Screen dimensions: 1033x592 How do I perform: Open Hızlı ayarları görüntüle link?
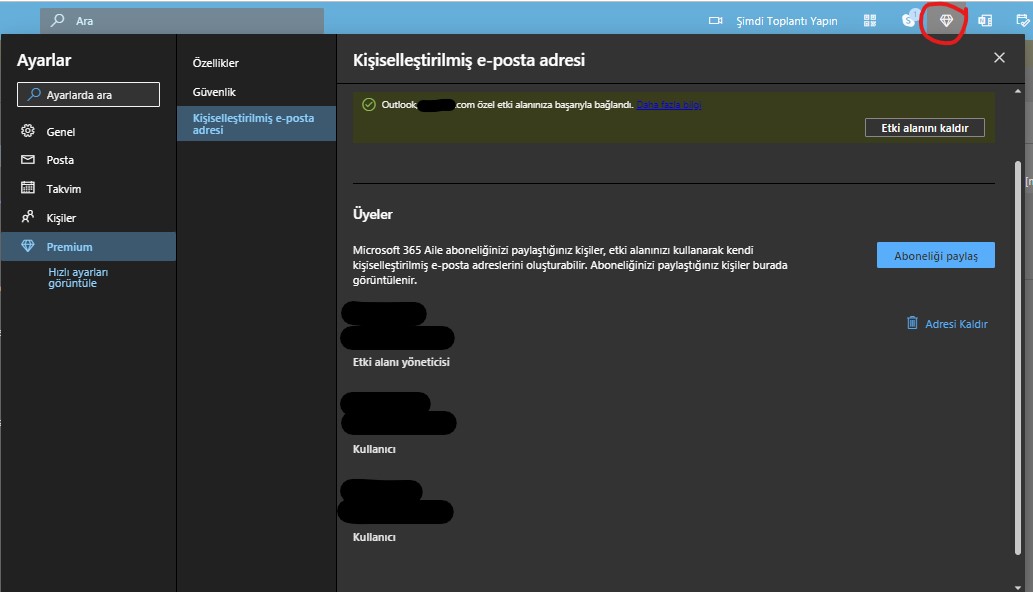point(78,277)
